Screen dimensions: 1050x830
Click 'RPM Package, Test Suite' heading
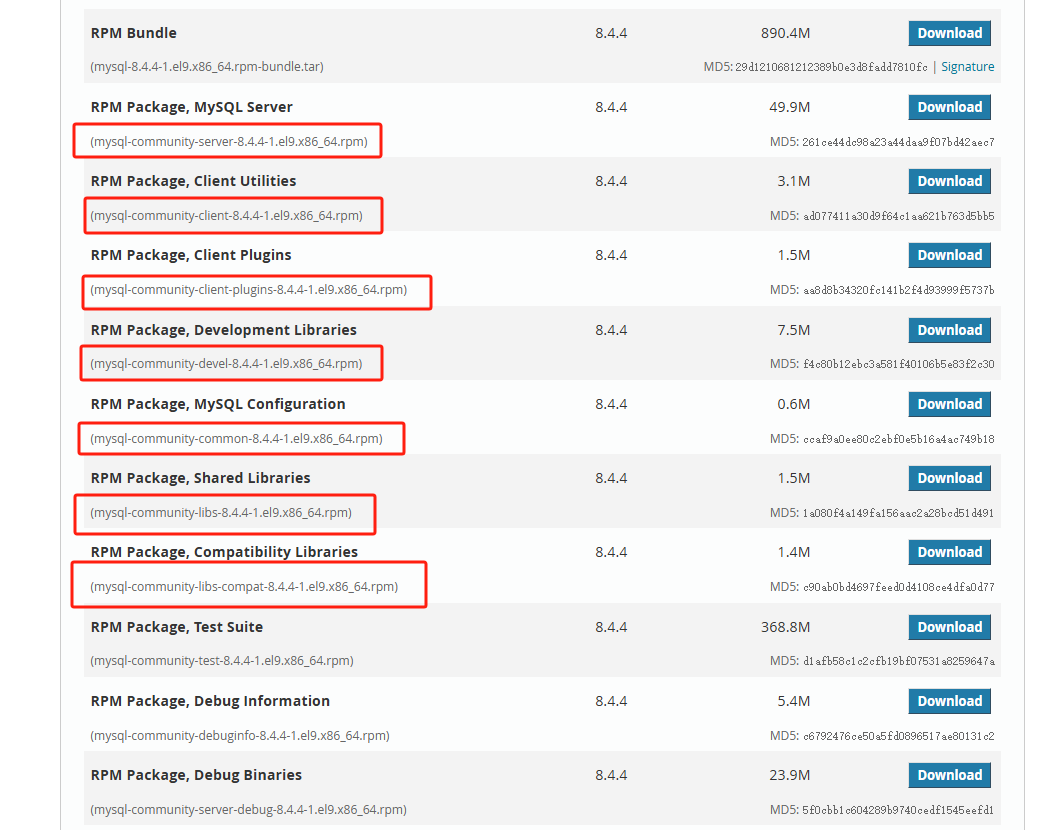[177, 627]
